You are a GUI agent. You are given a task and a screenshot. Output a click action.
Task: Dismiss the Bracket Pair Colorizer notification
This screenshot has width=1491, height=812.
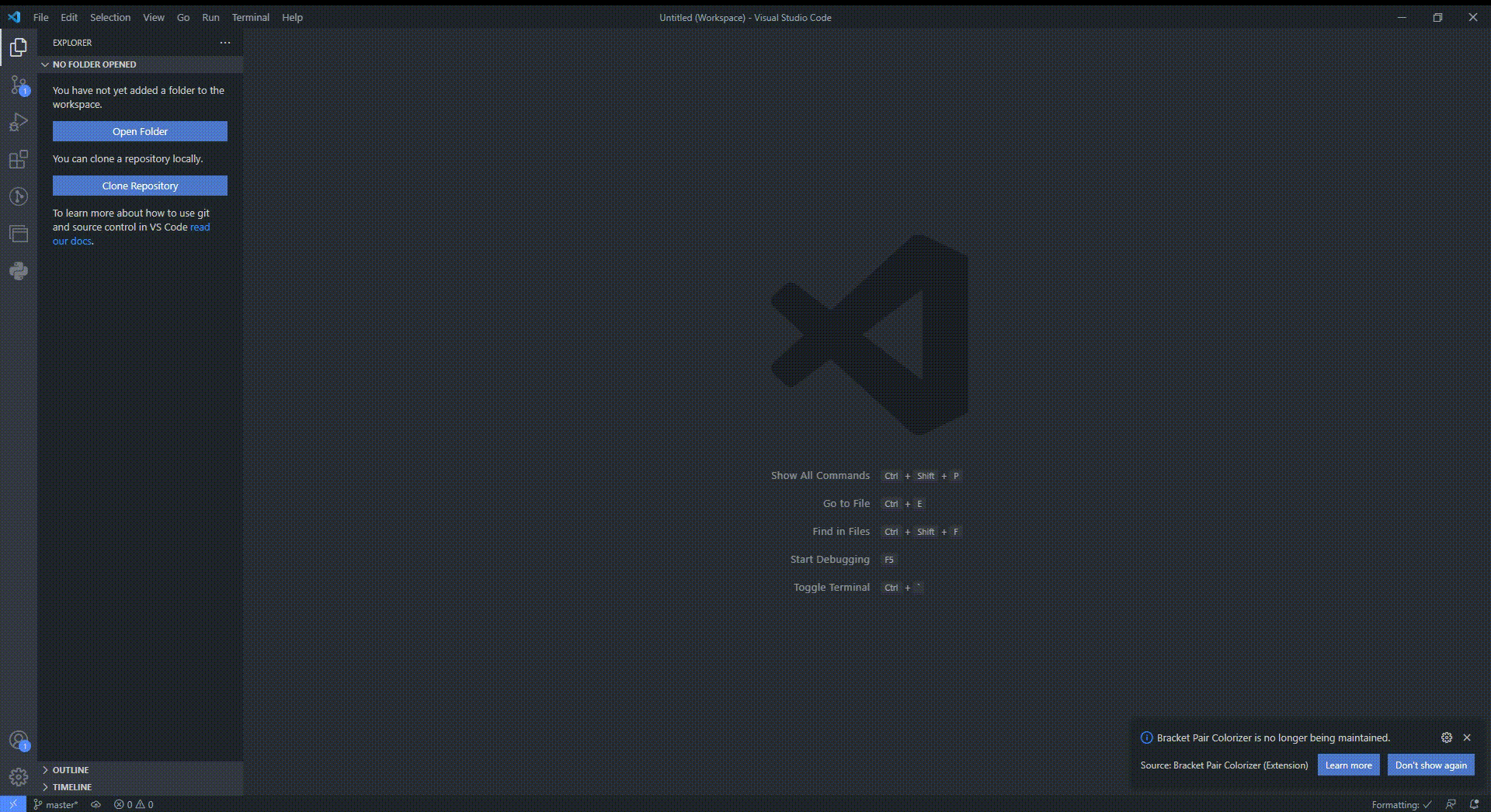point(1468,737)
